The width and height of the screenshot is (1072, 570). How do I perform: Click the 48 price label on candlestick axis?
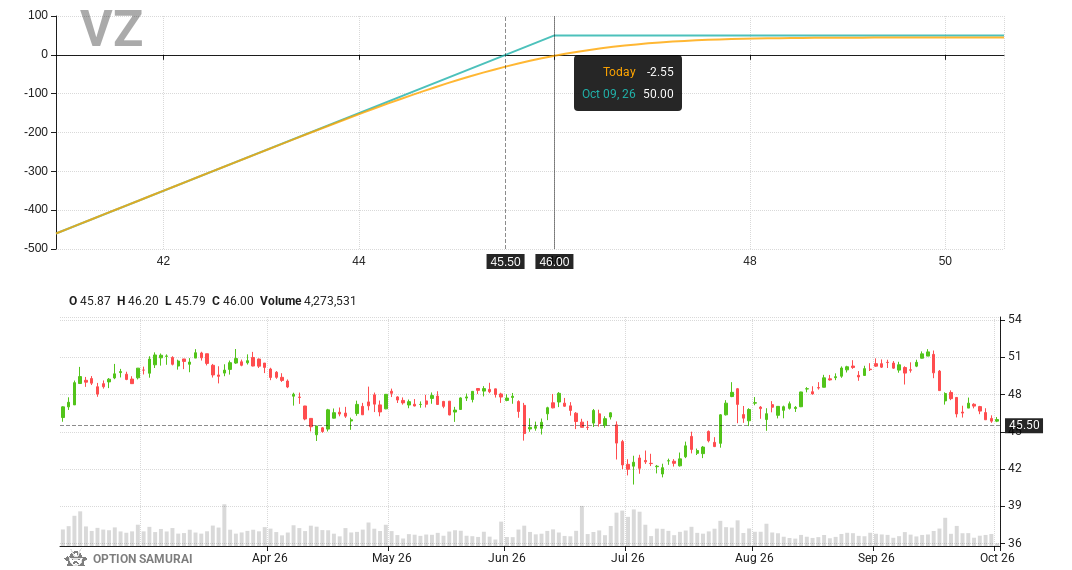(1015, 394)
